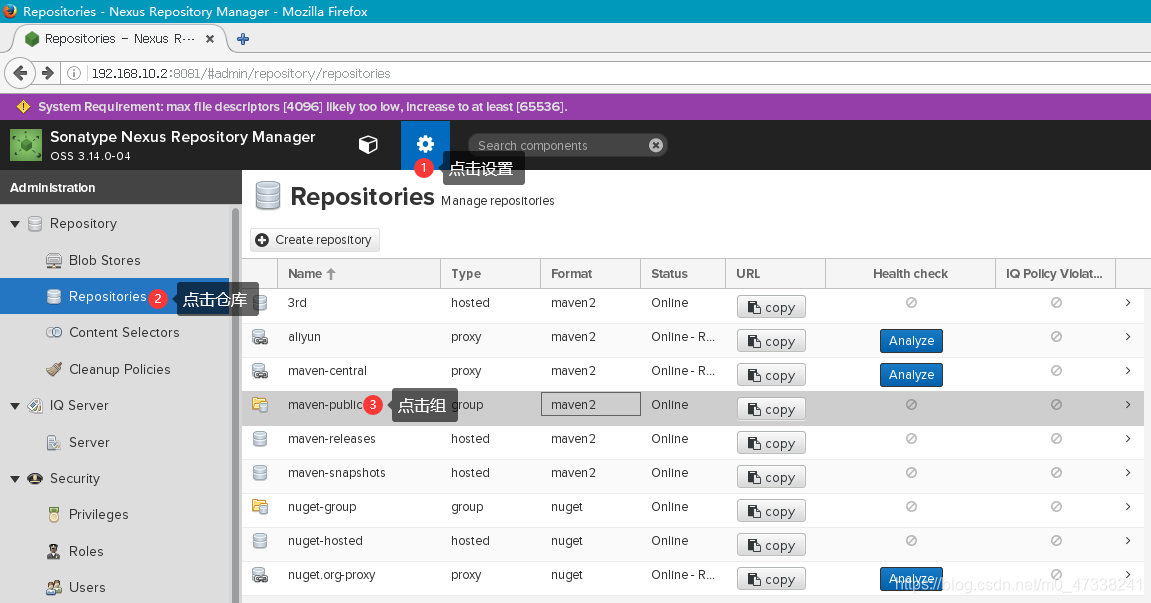Screen dimensions: 1151x603
Task: Click aliyun proxy repository icon
Action: tap(260, 336)
